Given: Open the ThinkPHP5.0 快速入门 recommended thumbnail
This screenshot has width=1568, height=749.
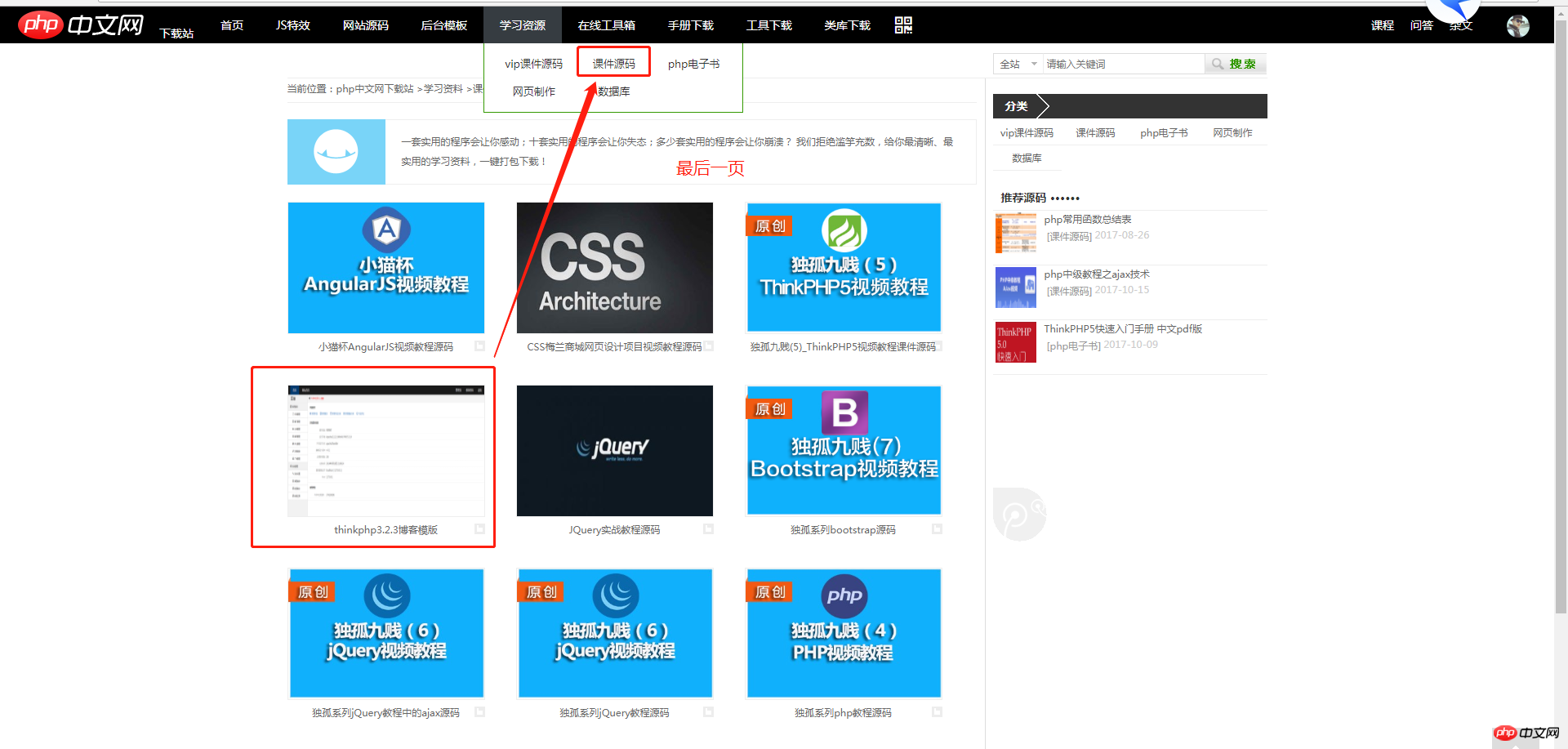Looking at the screenshot, I should tap(1016, 342).
